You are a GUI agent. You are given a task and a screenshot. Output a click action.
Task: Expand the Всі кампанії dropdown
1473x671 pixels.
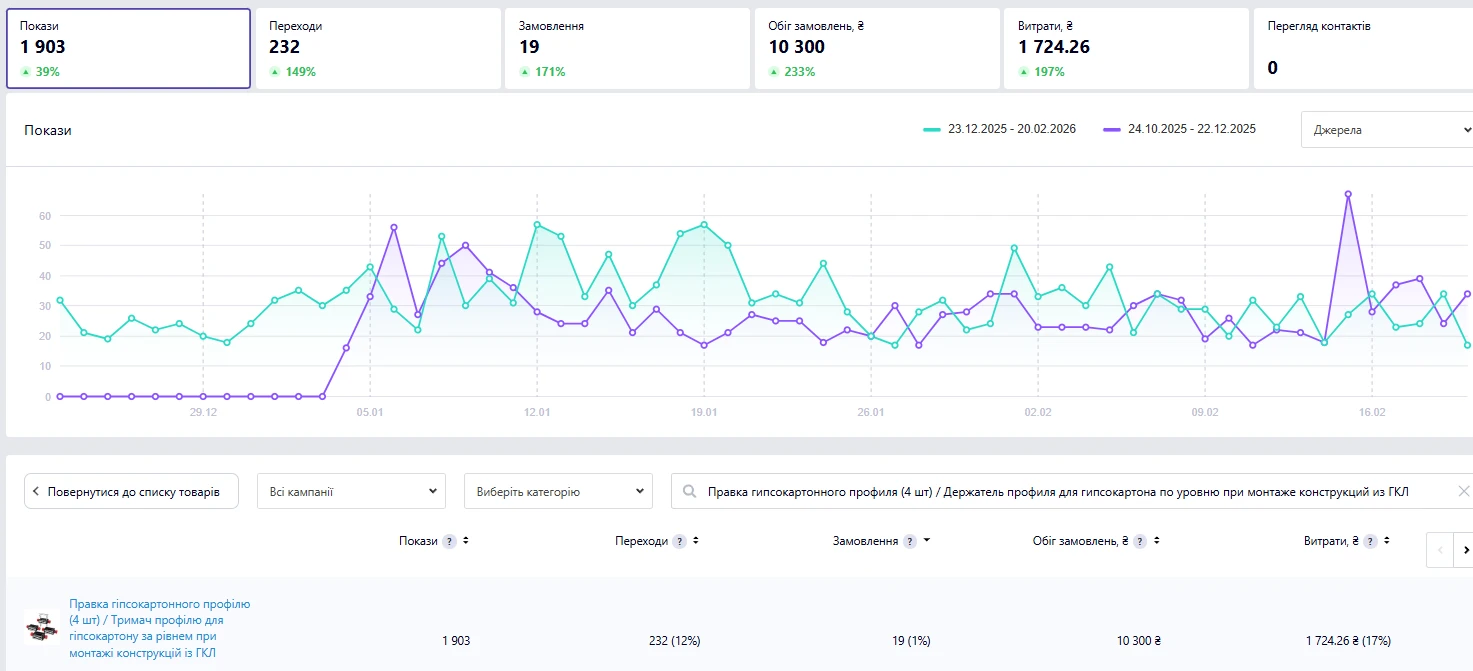351,491
